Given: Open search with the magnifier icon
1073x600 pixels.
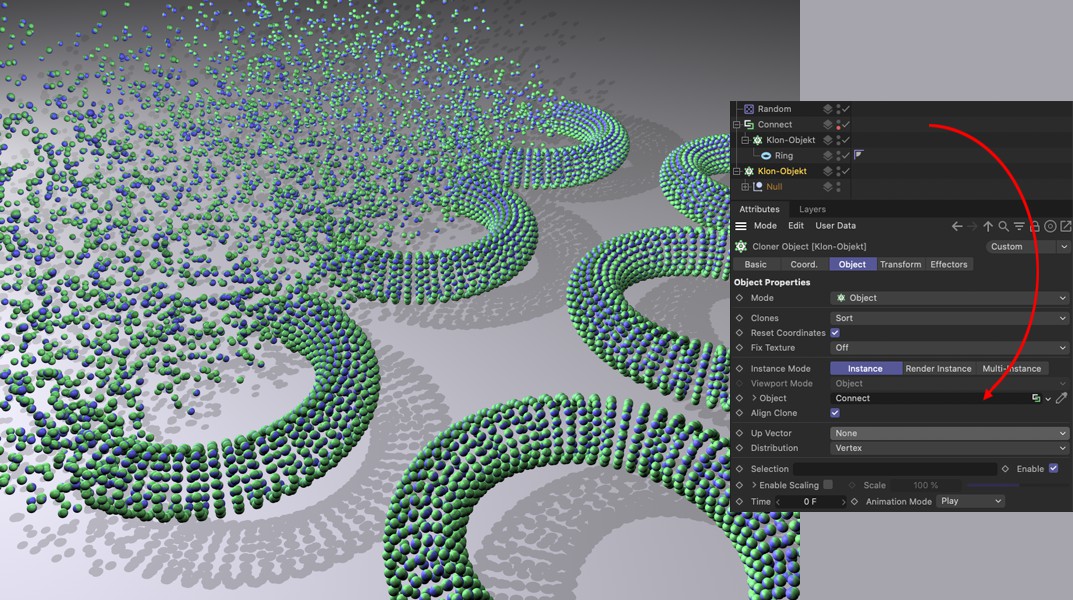Looking at the screenshot, I should coord(1003,227).
